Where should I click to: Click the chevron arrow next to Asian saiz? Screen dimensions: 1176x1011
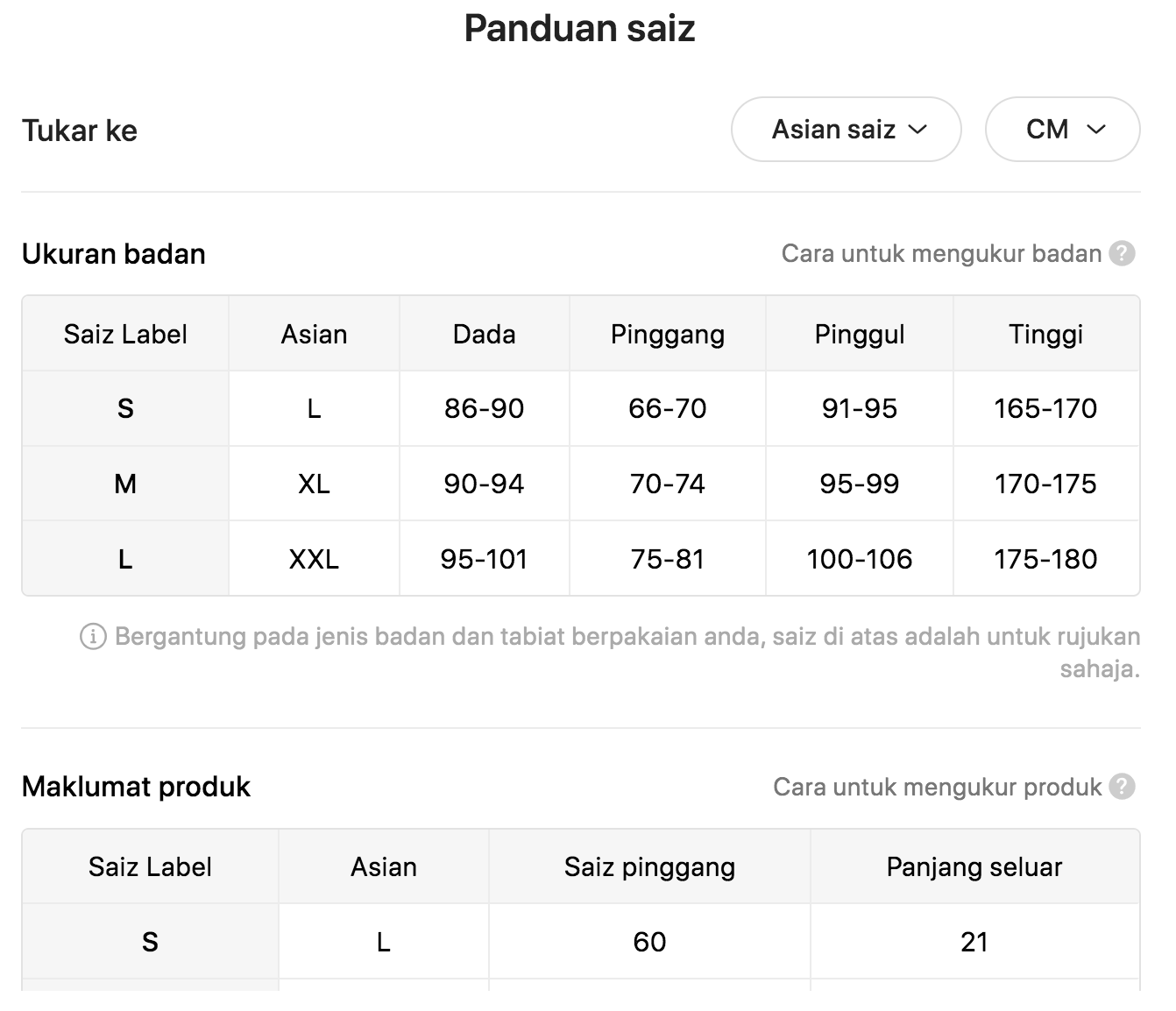click(x=917, y=130)
